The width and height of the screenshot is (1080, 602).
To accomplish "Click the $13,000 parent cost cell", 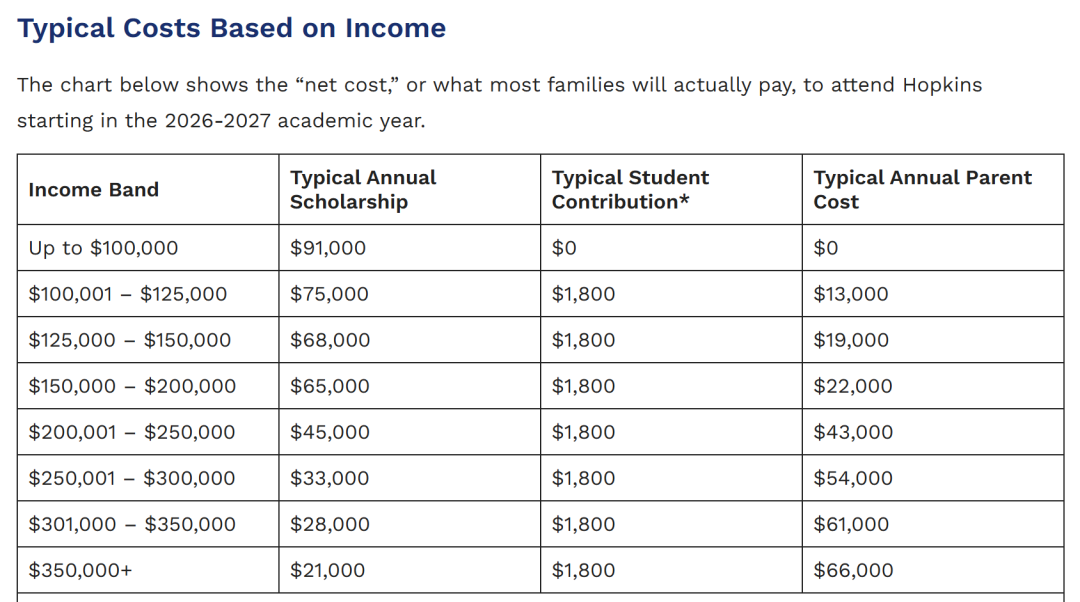I will click(851, 294).
